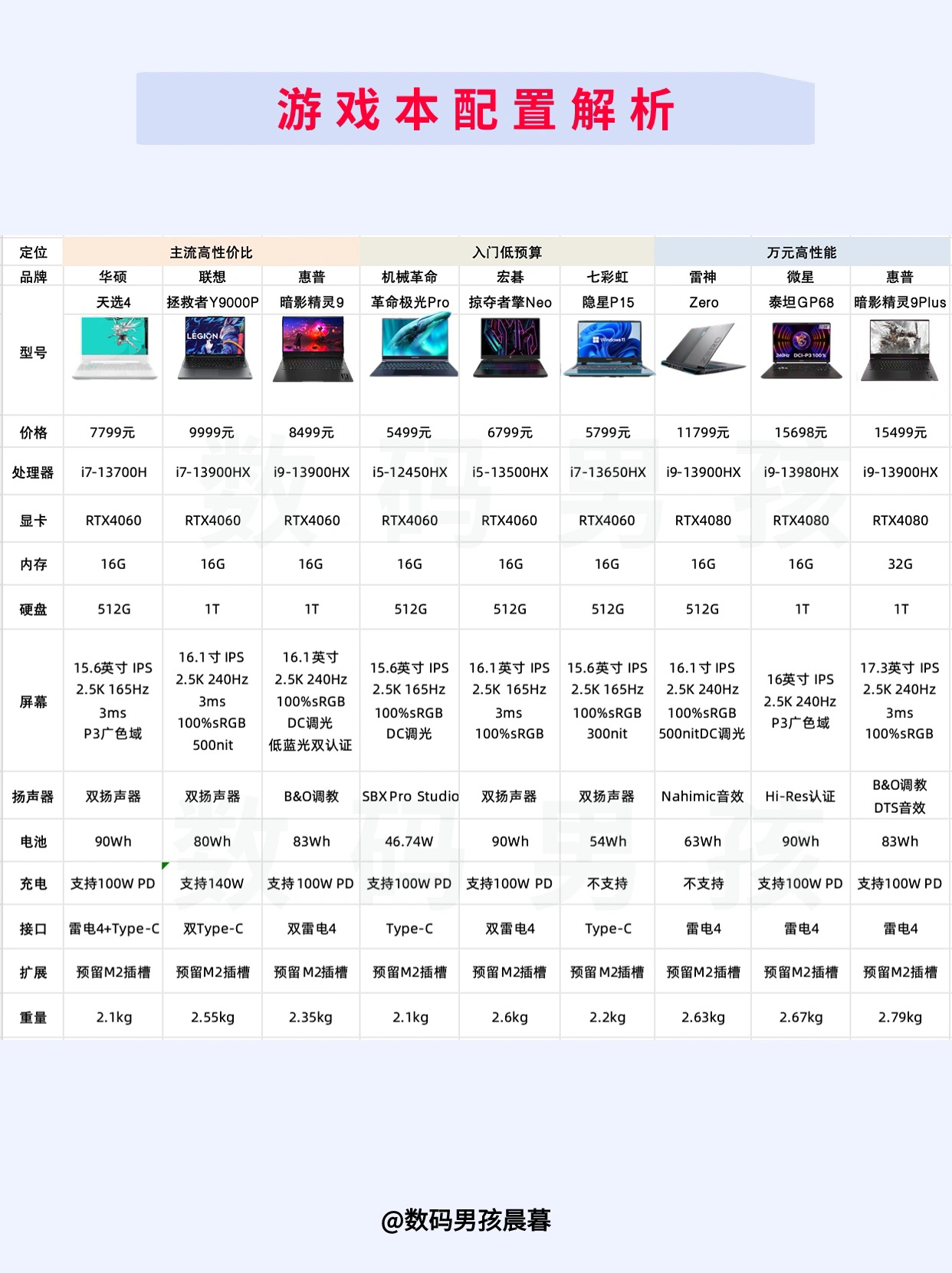Image resolution: width=952 pixels, height=1273 pixels.
Task: Select the 隐星P15 Windows 11 laptop image
Action: coord(608,349)
